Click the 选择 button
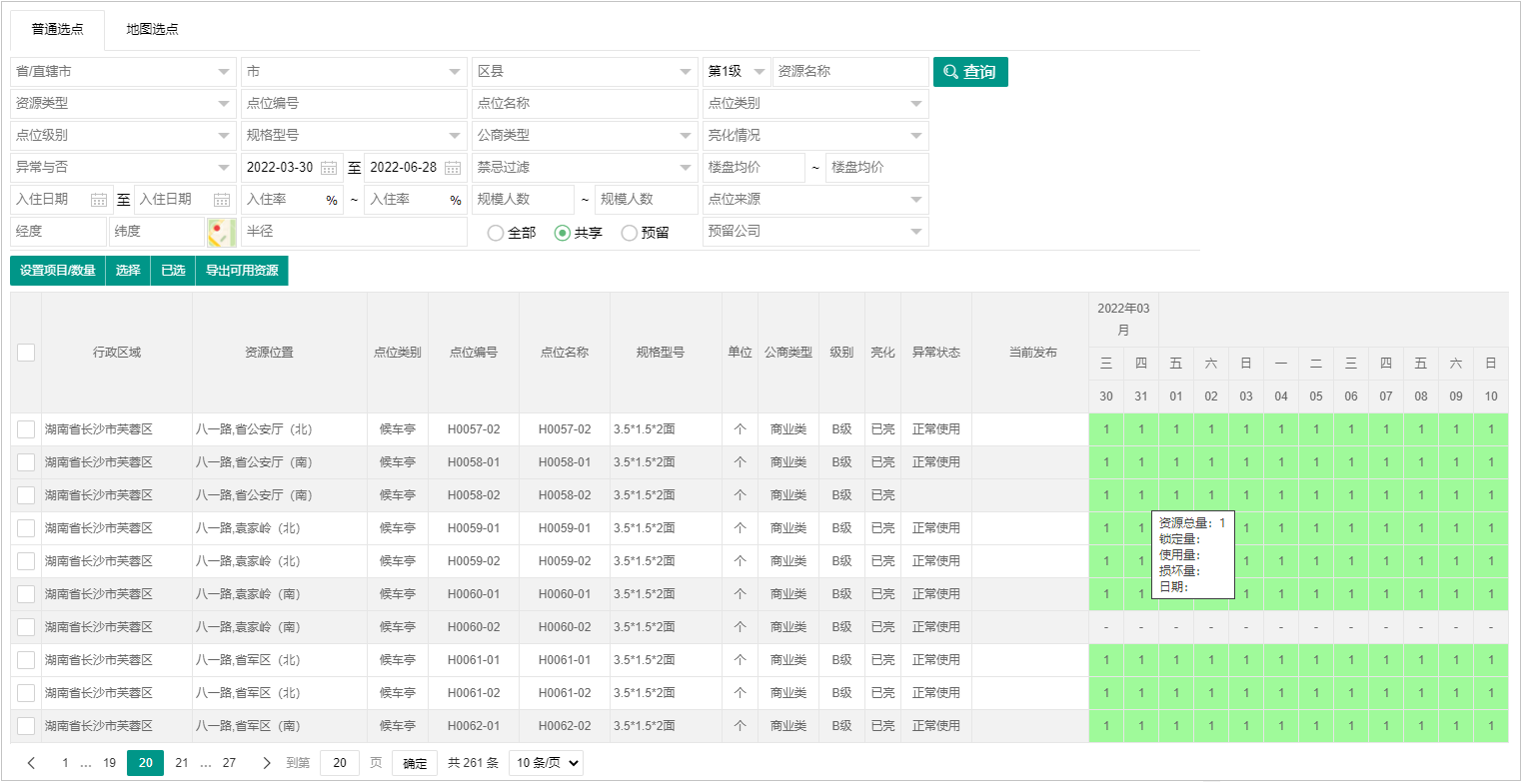Image resolution: width=1523 pixels, height=784 pixels. pyautogui.click(x=128, y=271)
